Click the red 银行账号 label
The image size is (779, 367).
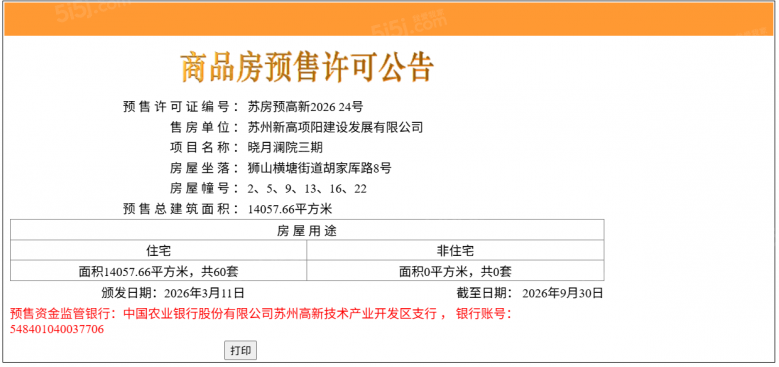click(x=483, y=314)
